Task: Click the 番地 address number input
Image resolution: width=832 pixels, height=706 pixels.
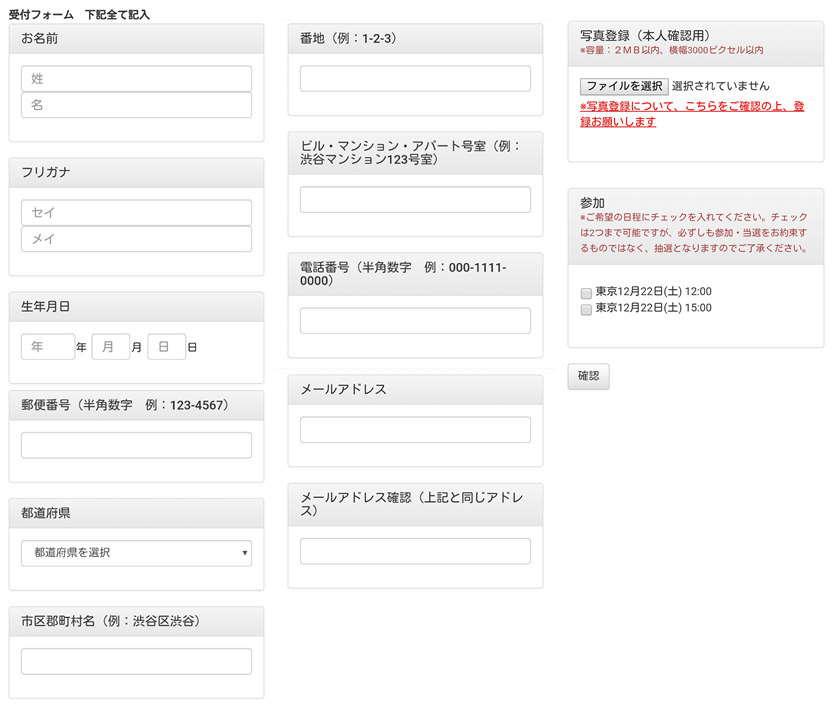Action: pyautogui.click(x=415, y=79)
